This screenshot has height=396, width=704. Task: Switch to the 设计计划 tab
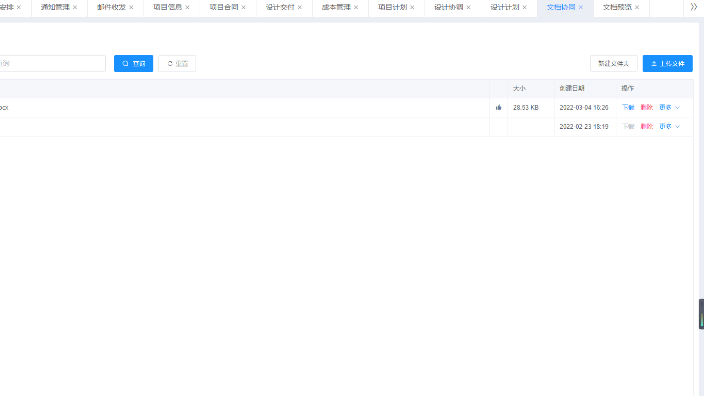(x=505, y=7)
